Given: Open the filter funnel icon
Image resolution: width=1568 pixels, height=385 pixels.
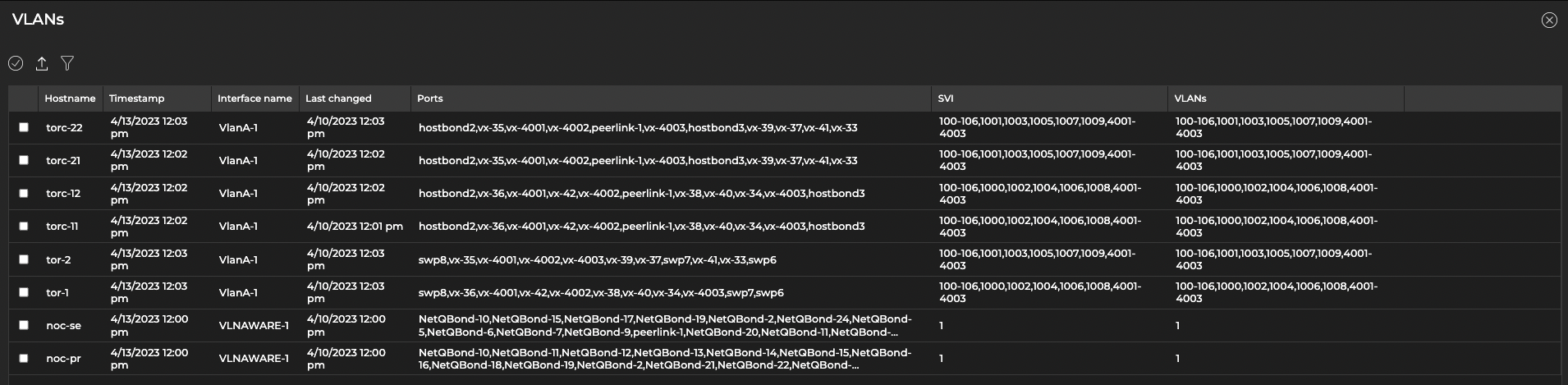Looking at the screenshot, I should [67, 63].
